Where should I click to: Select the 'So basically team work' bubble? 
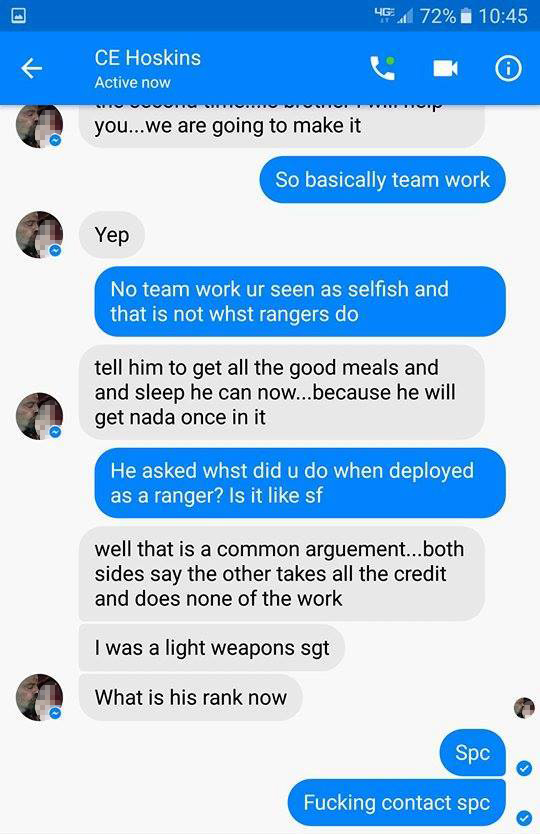coord(383,180)
